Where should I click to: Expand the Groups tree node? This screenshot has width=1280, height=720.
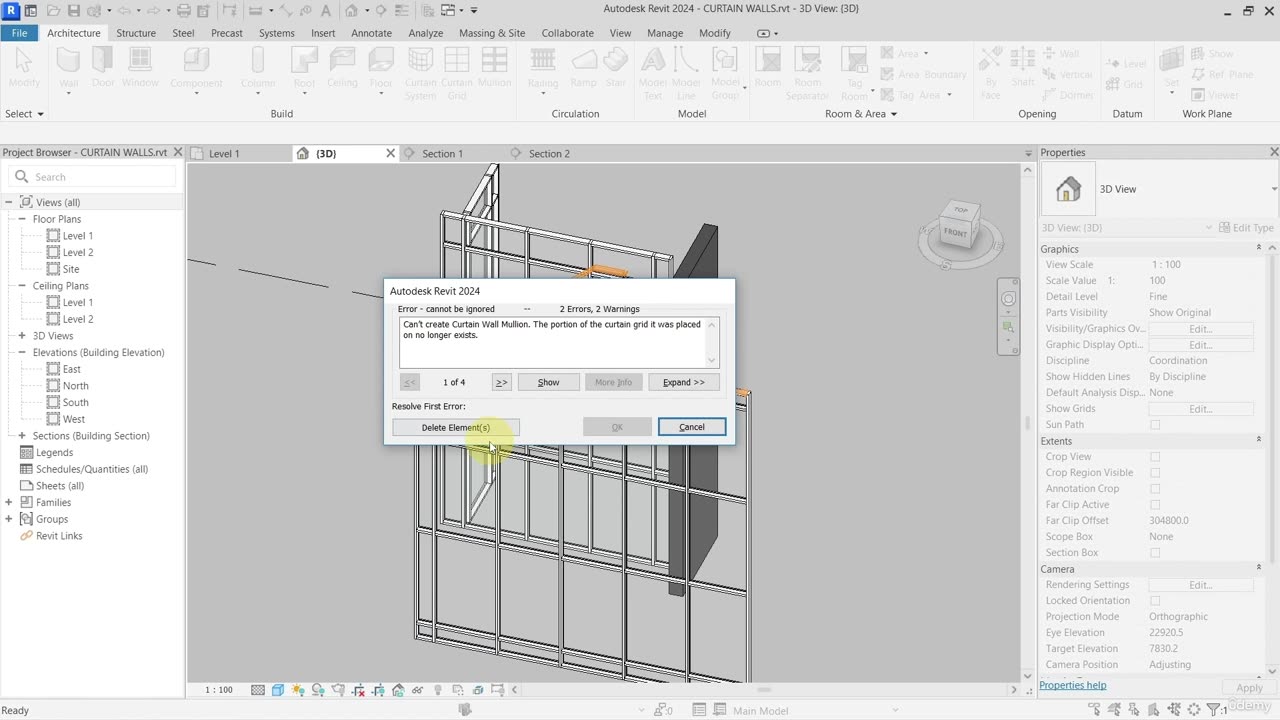[9, 519]
